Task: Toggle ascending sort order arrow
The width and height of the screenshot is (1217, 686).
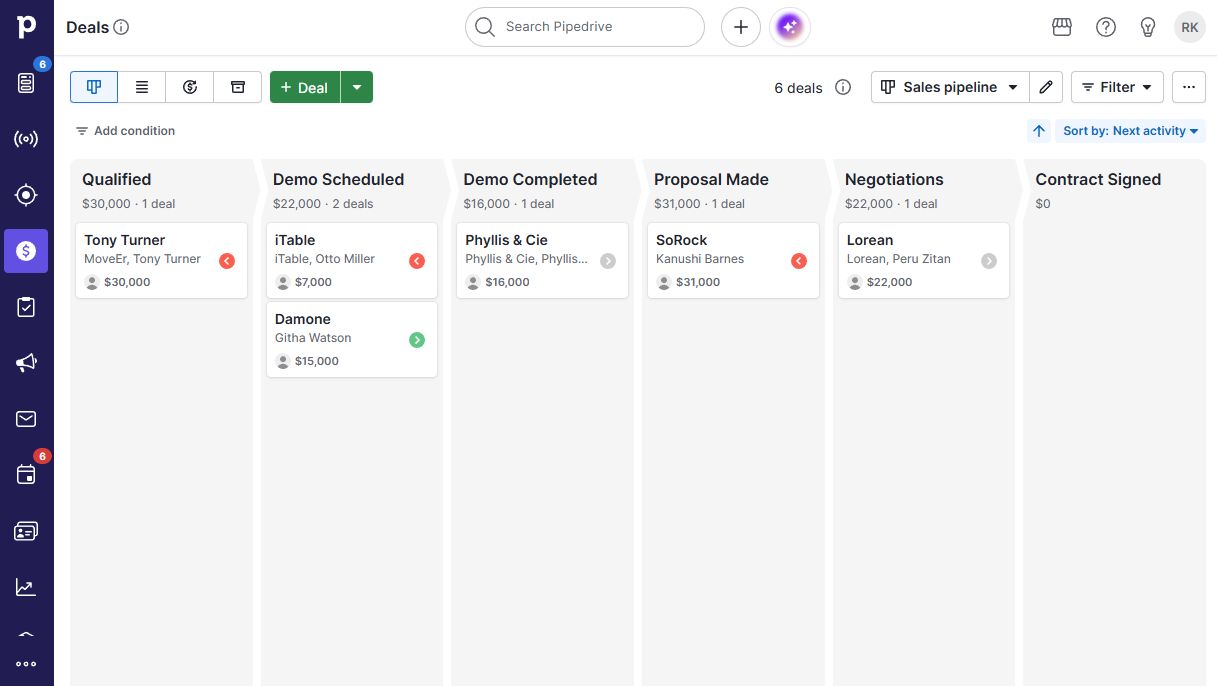Action: pyautogui.click(x=1038, y=130)
